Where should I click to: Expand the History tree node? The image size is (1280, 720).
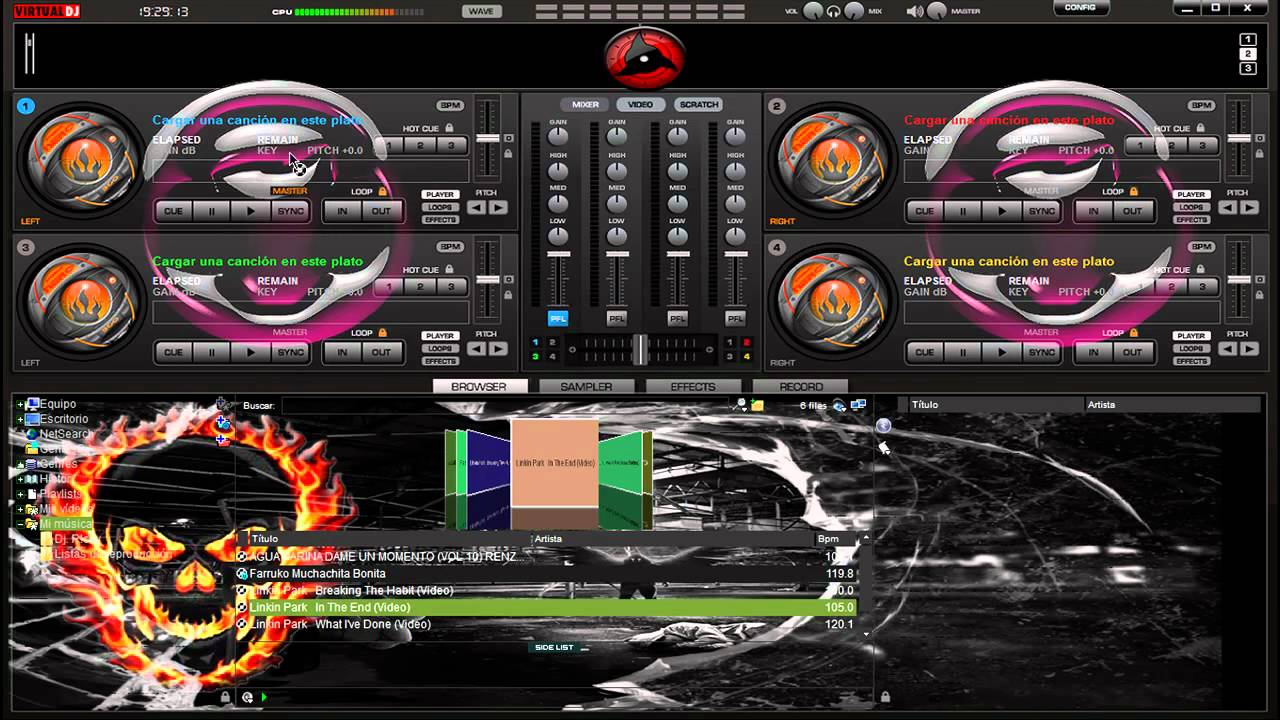pyautogui.click(x=20, y=479)
